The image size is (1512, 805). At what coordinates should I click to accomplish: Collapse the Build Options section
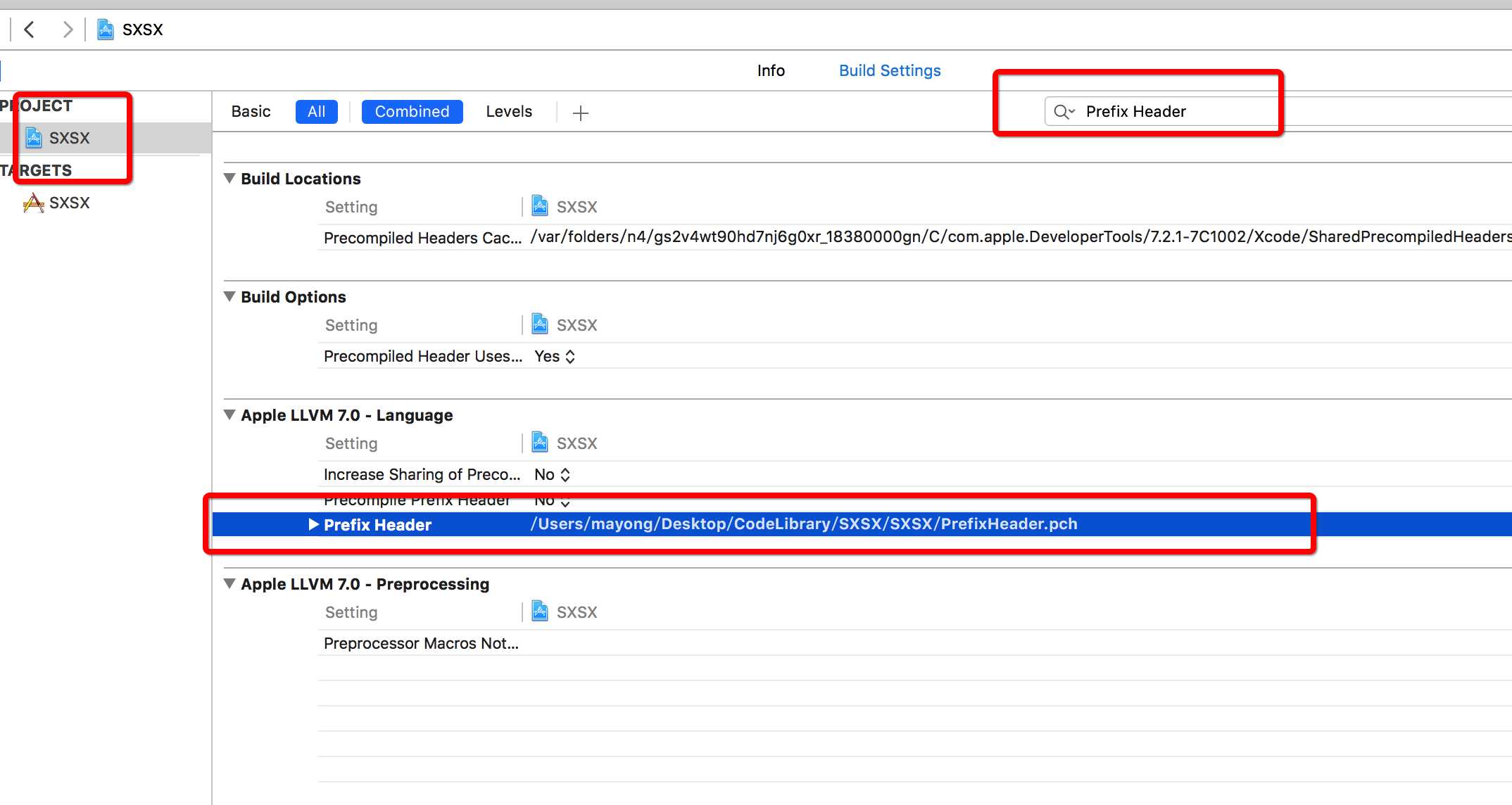[x=229, y=296]
